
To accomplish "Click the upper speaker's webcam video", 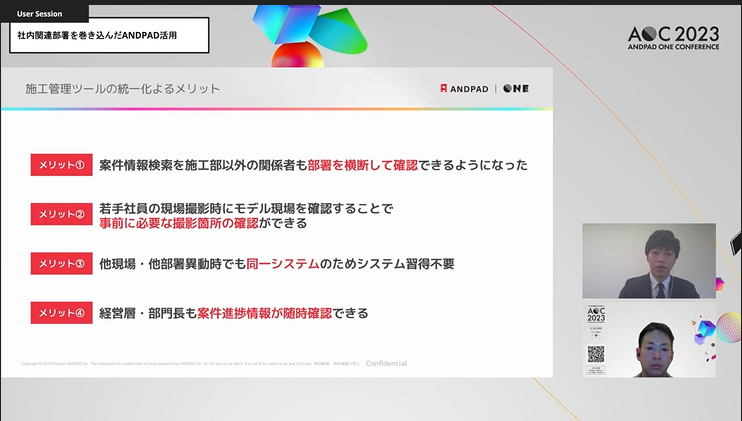I will click(x=649, y=261).
